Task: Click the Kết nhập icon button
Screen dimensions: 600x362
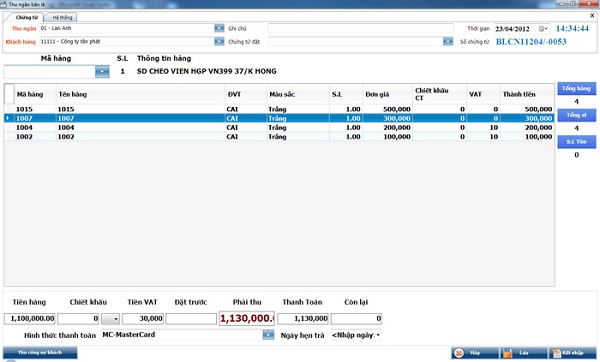Action: 572,353
